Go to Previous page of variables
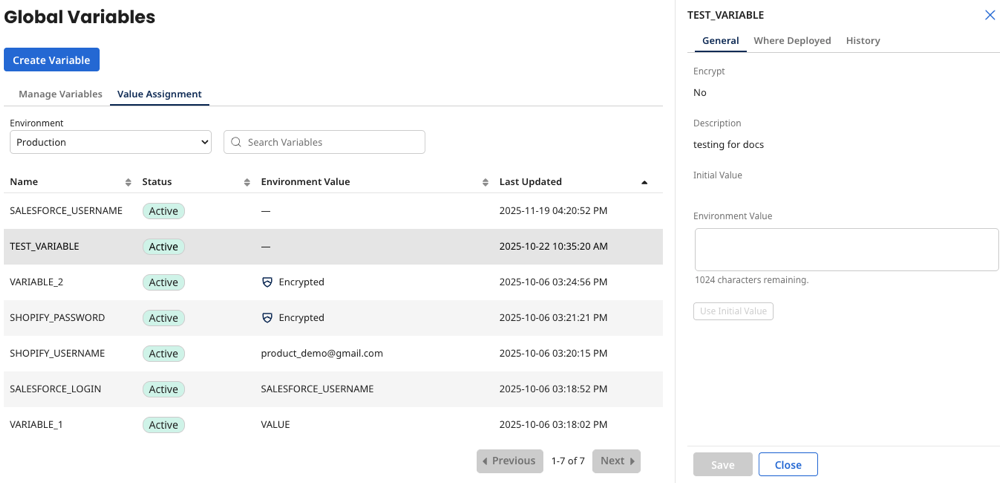Viewport: 1000px width, 483px height. point(510,461)
